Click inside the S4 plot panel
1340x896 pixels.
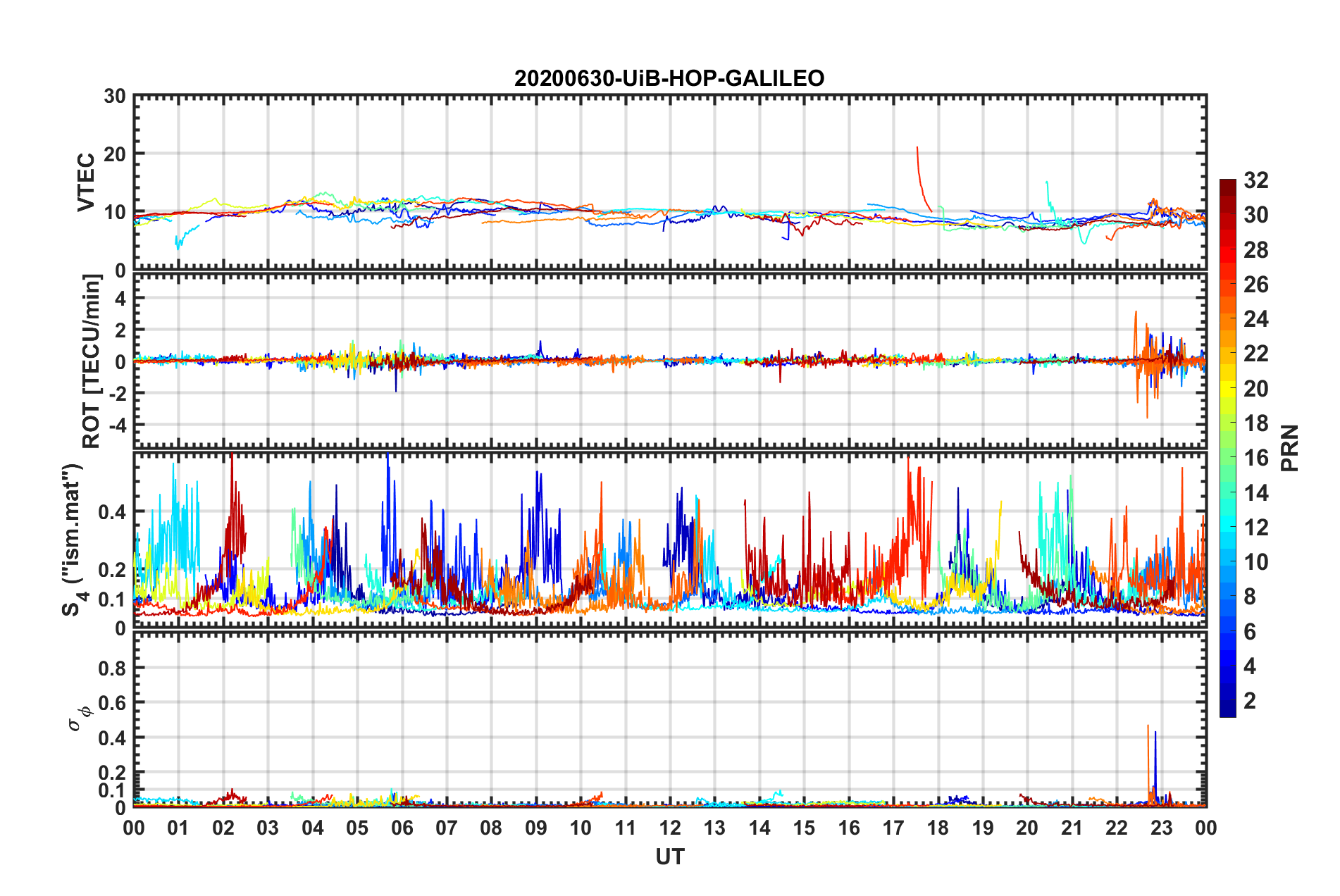[x=670, y=540]
